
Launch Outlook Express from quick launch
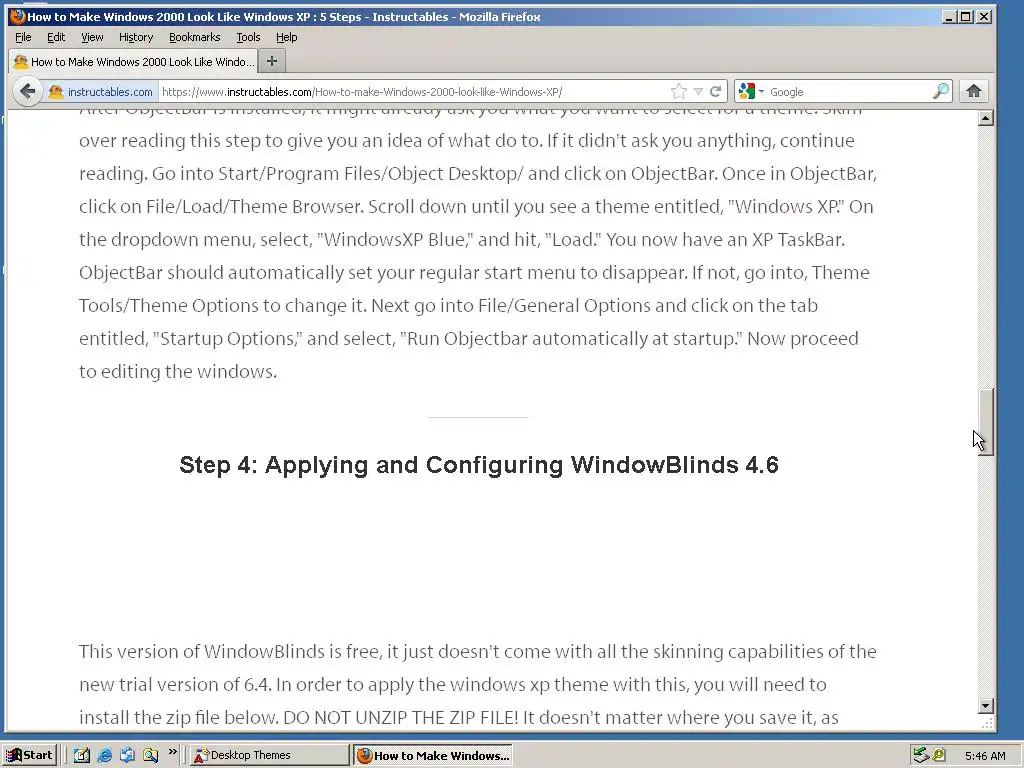127,755
